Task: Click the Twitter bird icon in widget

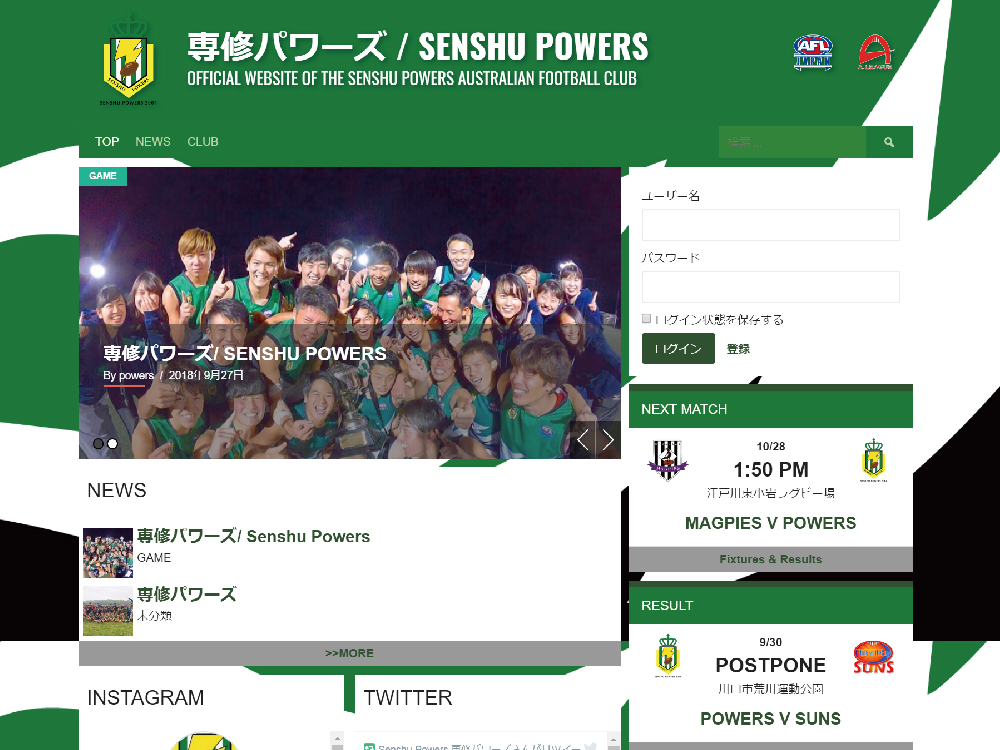Action: (x=591, y=746)
